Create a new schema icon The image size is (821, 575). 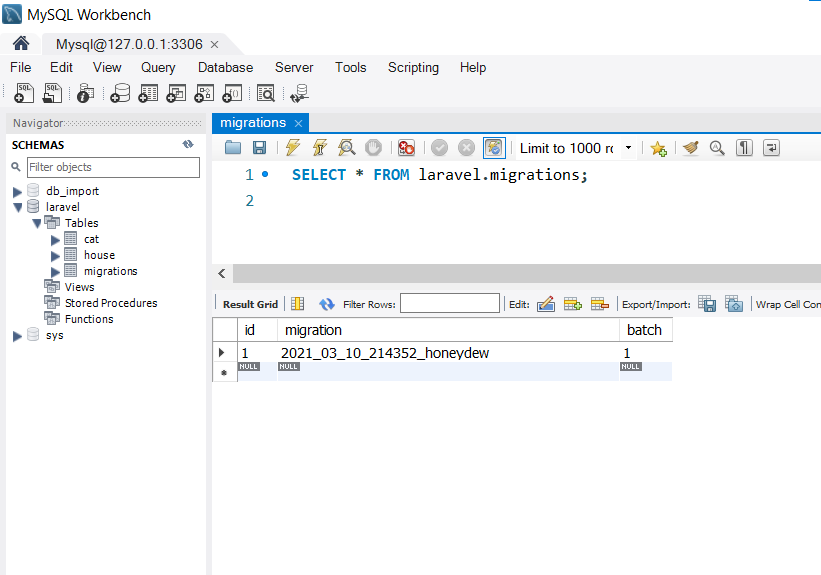tap(120, 93)
